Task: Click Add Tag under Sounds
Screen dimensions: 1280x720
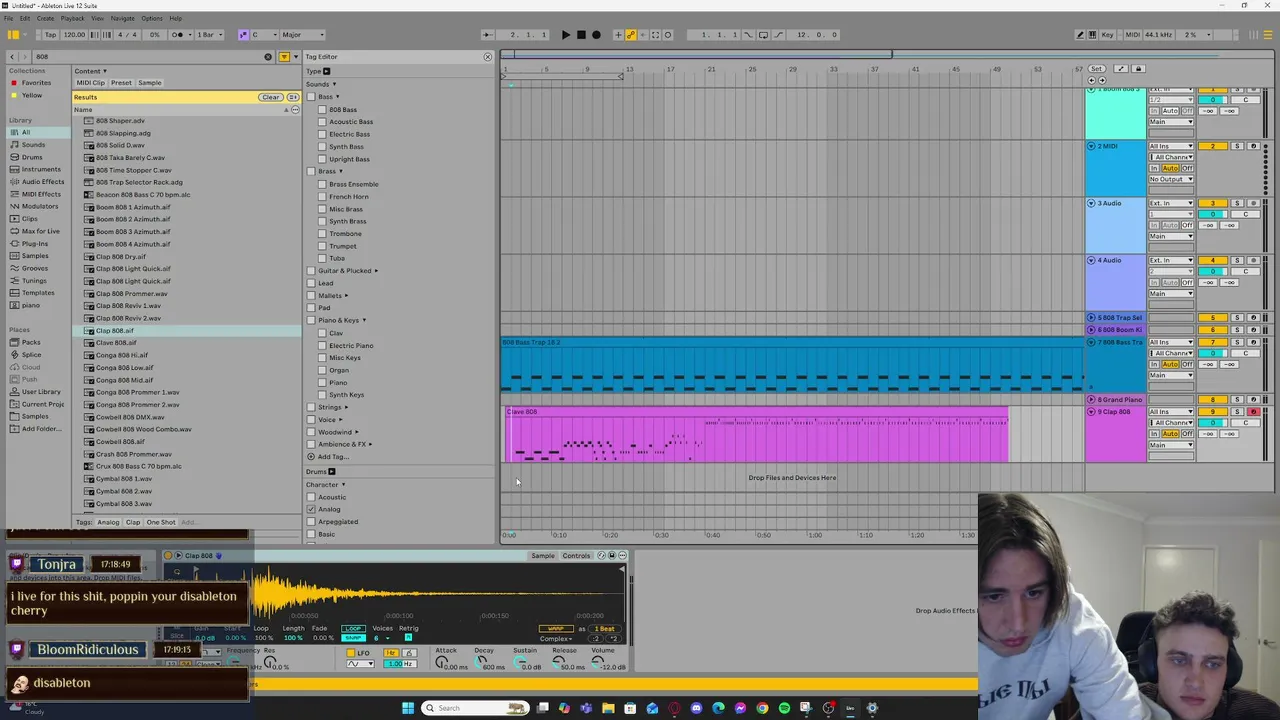Action: point(332,457)
